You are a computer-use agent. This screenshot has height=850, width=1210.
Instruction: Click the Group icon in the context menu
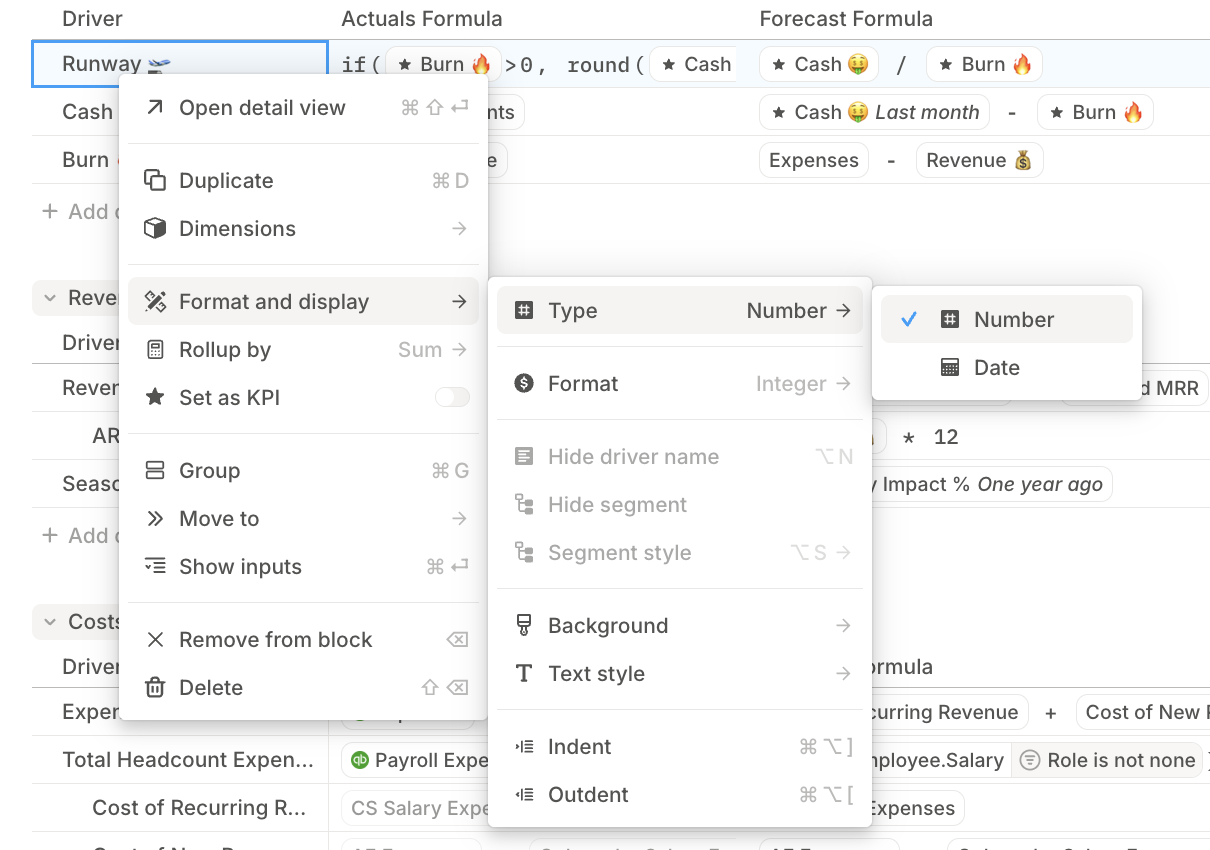[x=155, y=471]
